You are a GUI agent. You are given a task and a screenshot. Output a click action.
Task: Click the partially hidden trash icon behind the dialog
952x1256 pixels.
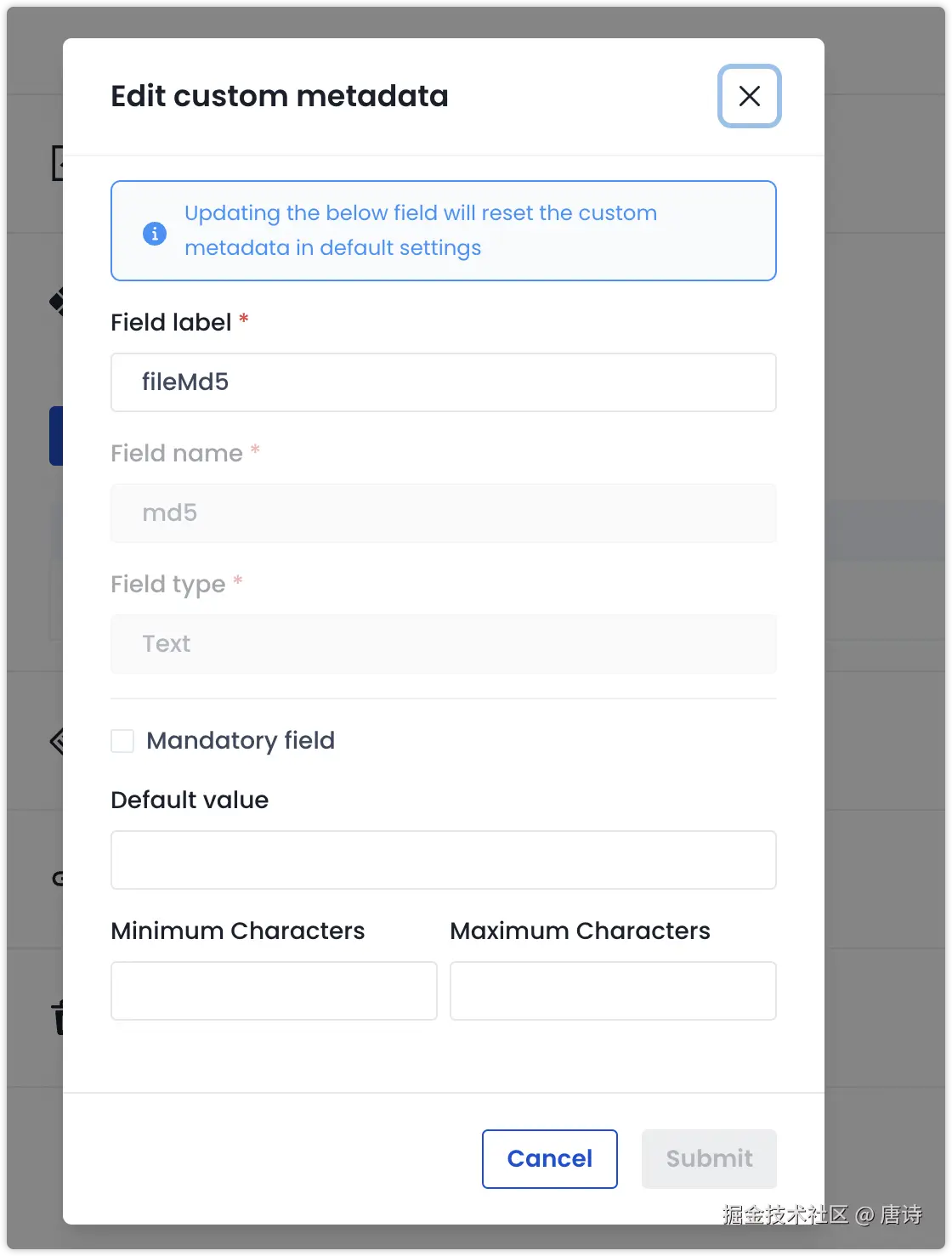coord(59,1017)
